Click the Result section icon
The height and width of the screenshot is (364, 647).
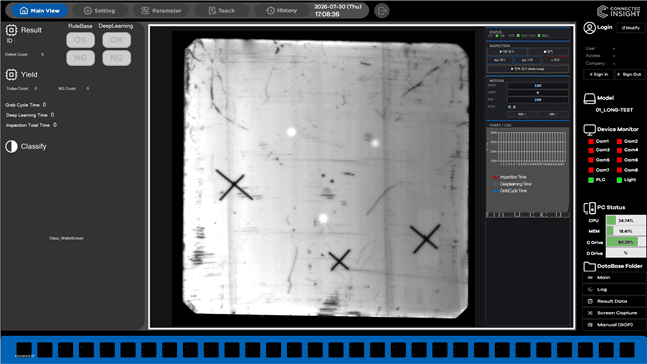point(11,30)
